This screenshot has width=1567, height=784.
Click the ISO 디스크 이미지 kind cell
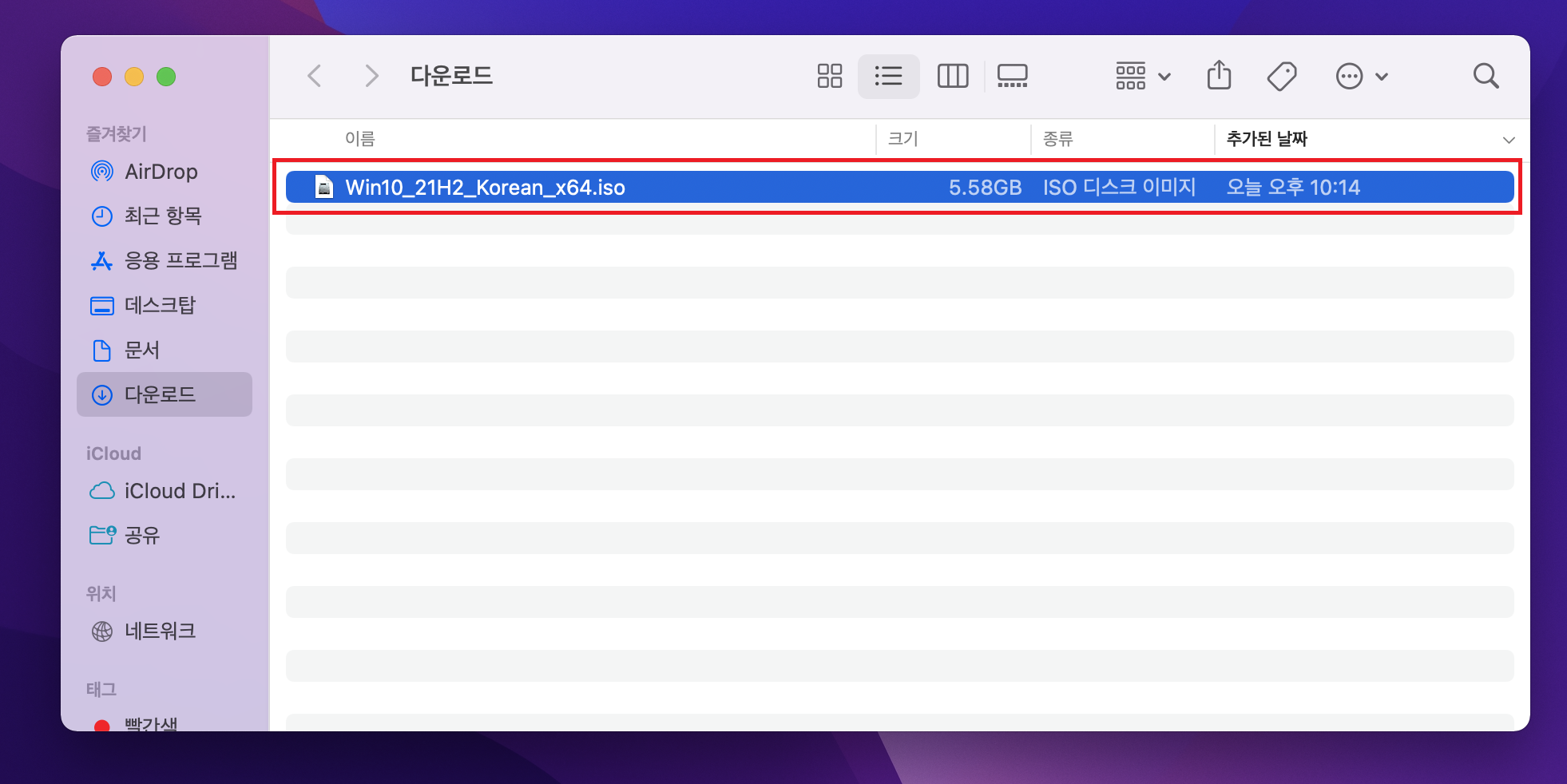pos(1119,188)
